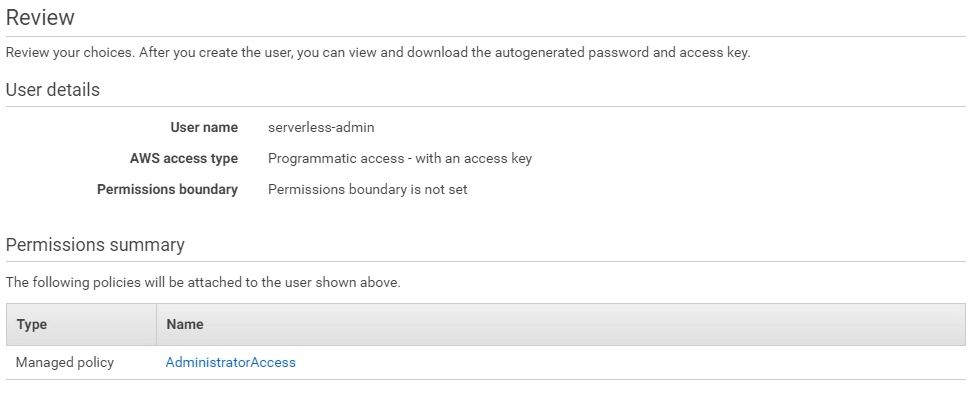973x407 pixels.
Task: Click the User name label
Action: pos(204,127)
